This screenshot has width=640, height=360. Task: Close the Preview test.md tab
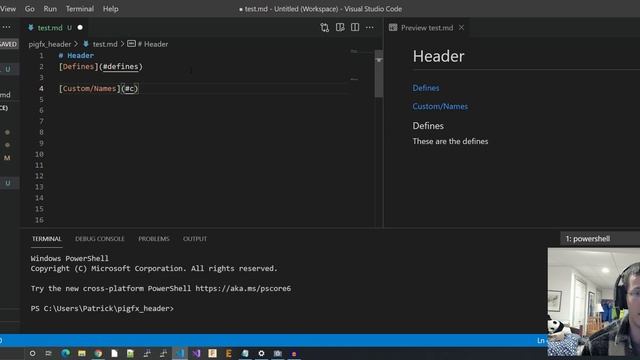click(x=461, y=27)
